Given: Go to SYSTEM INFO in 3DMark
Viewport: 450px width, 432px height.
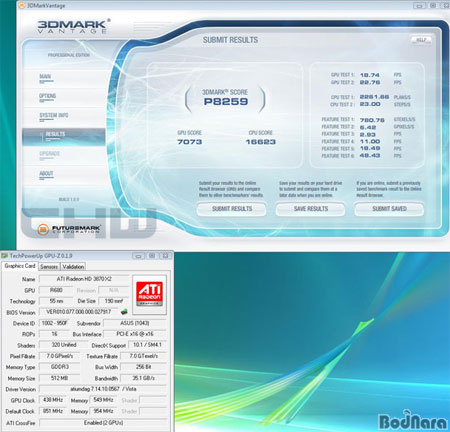Looking at the screenshot, I should [54, 115].
